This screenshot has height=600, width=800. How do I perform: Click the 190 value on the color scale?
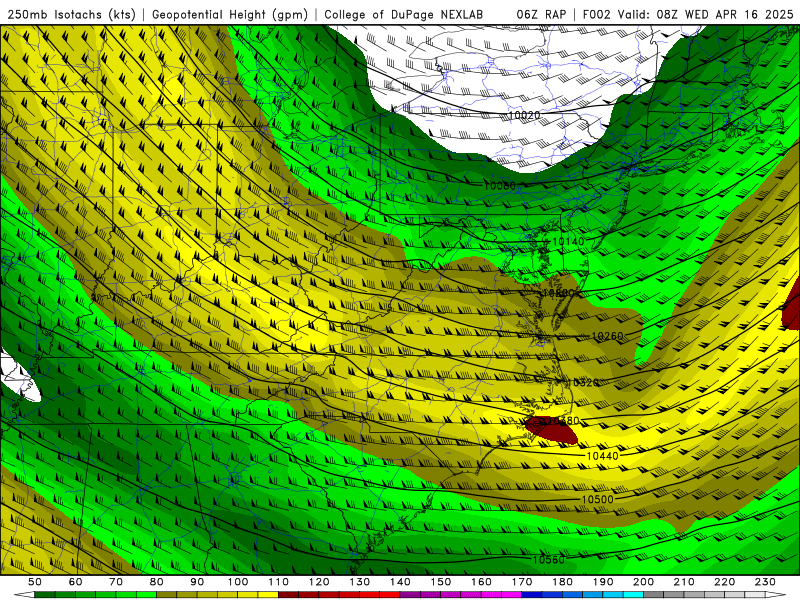(603, 582)
